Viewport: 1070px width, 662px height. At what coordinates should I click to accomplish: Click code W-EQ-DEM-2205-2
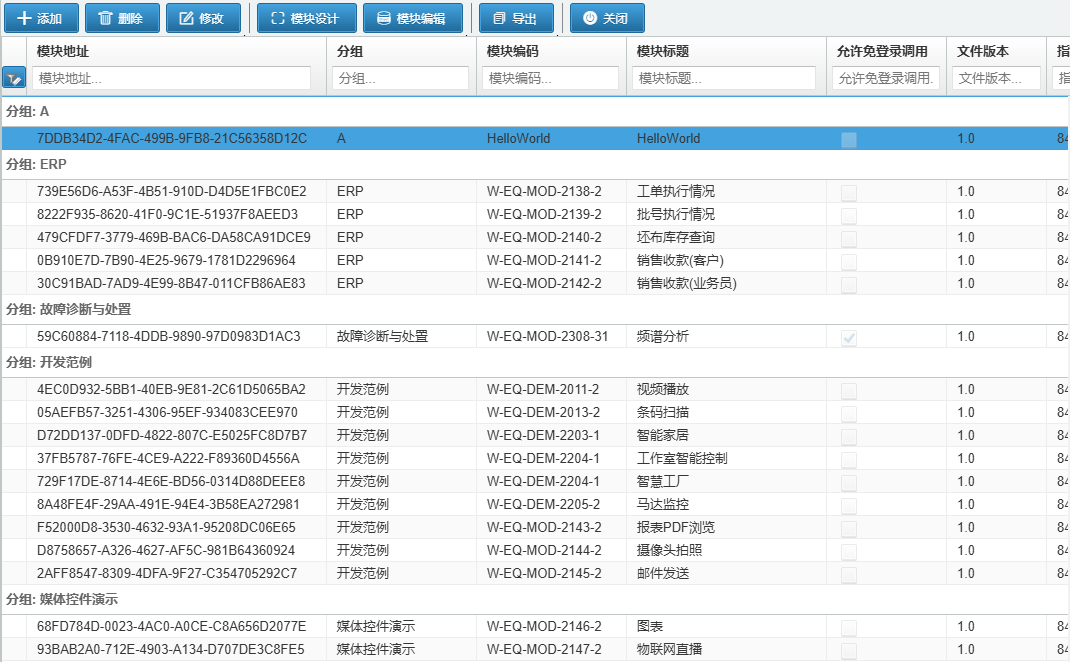coord(543,504)
